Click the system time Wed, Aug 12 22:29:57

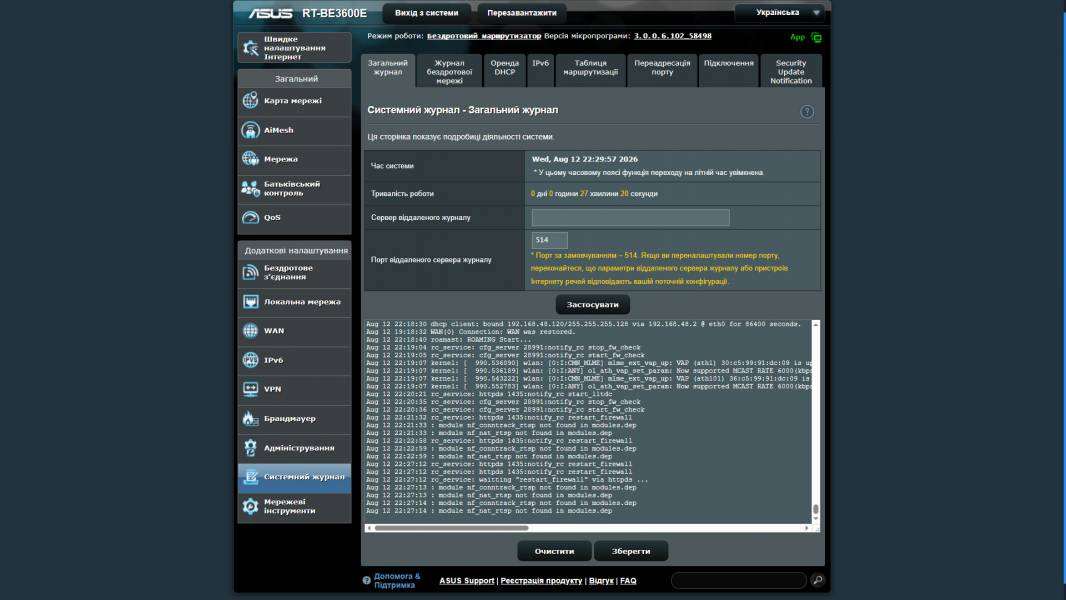[585, 159]
